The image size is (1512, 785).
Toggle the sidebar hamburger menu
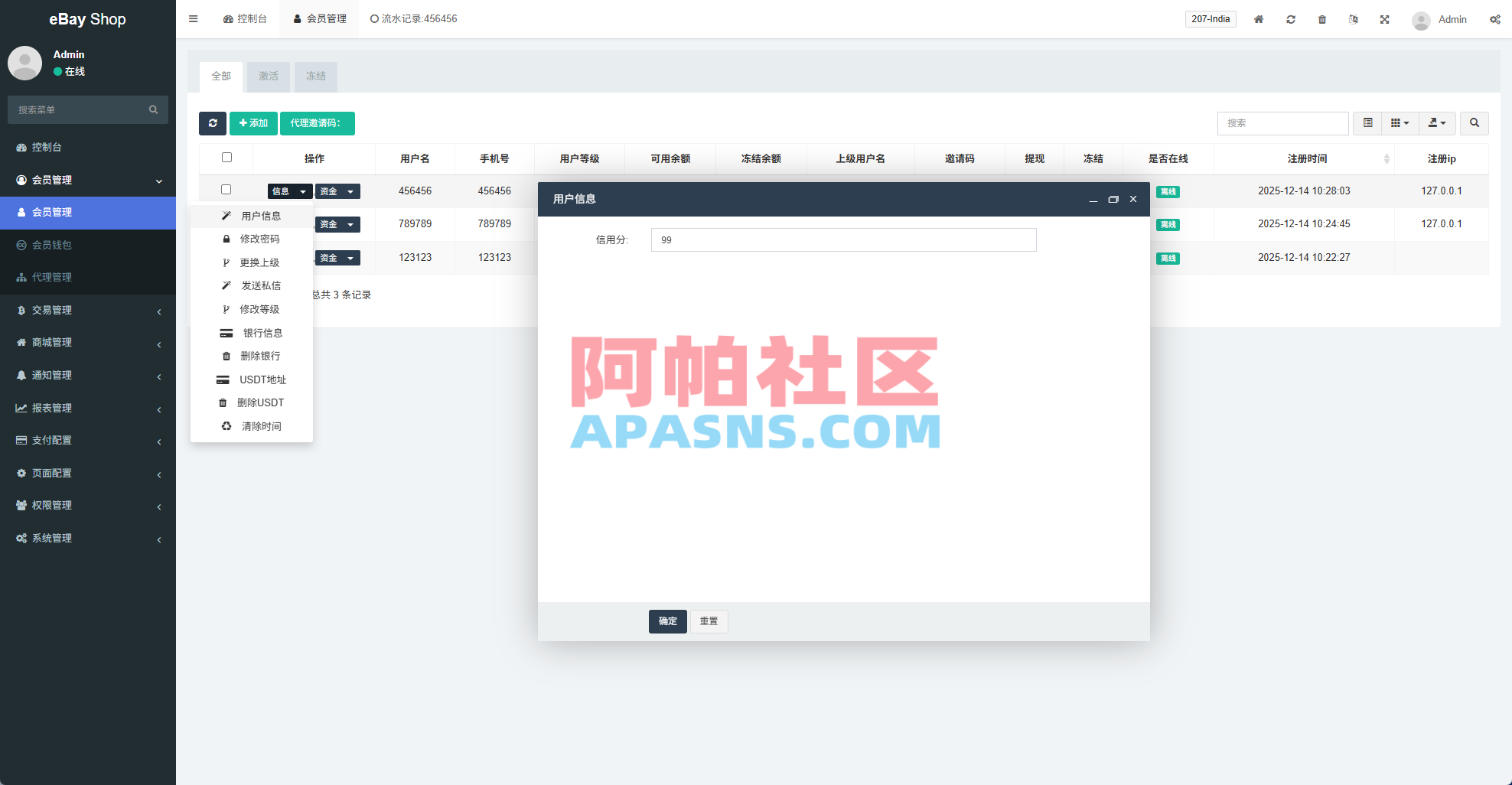194,19
